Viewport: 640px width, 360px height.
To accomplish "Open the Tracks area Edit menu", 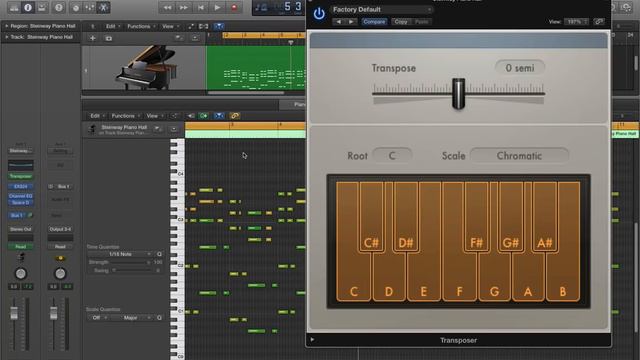I will 113,26.
